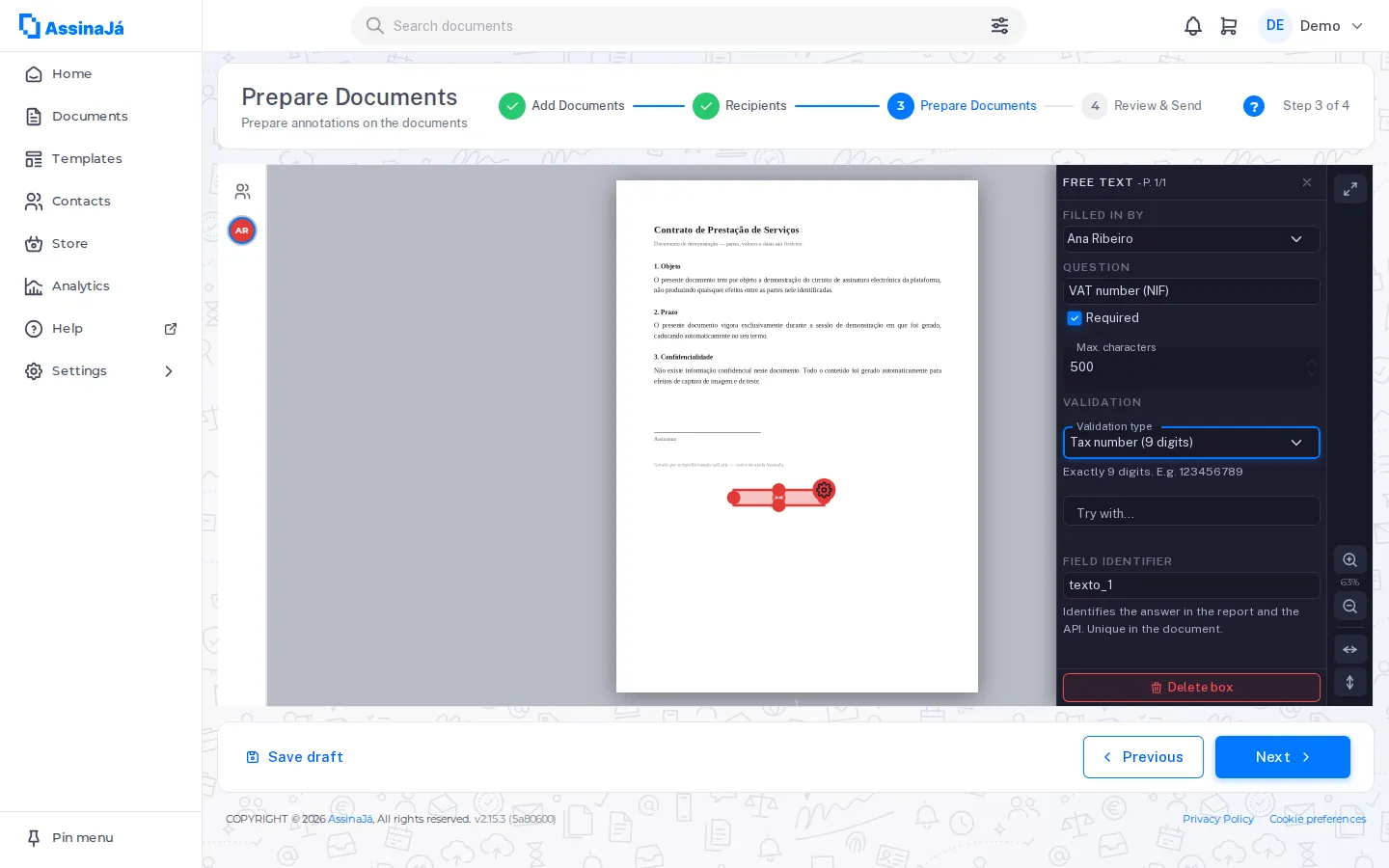This screenshot has width=1389, height=868.
Task: Select the AR recipient avatar
Action: tap(242, 231)
